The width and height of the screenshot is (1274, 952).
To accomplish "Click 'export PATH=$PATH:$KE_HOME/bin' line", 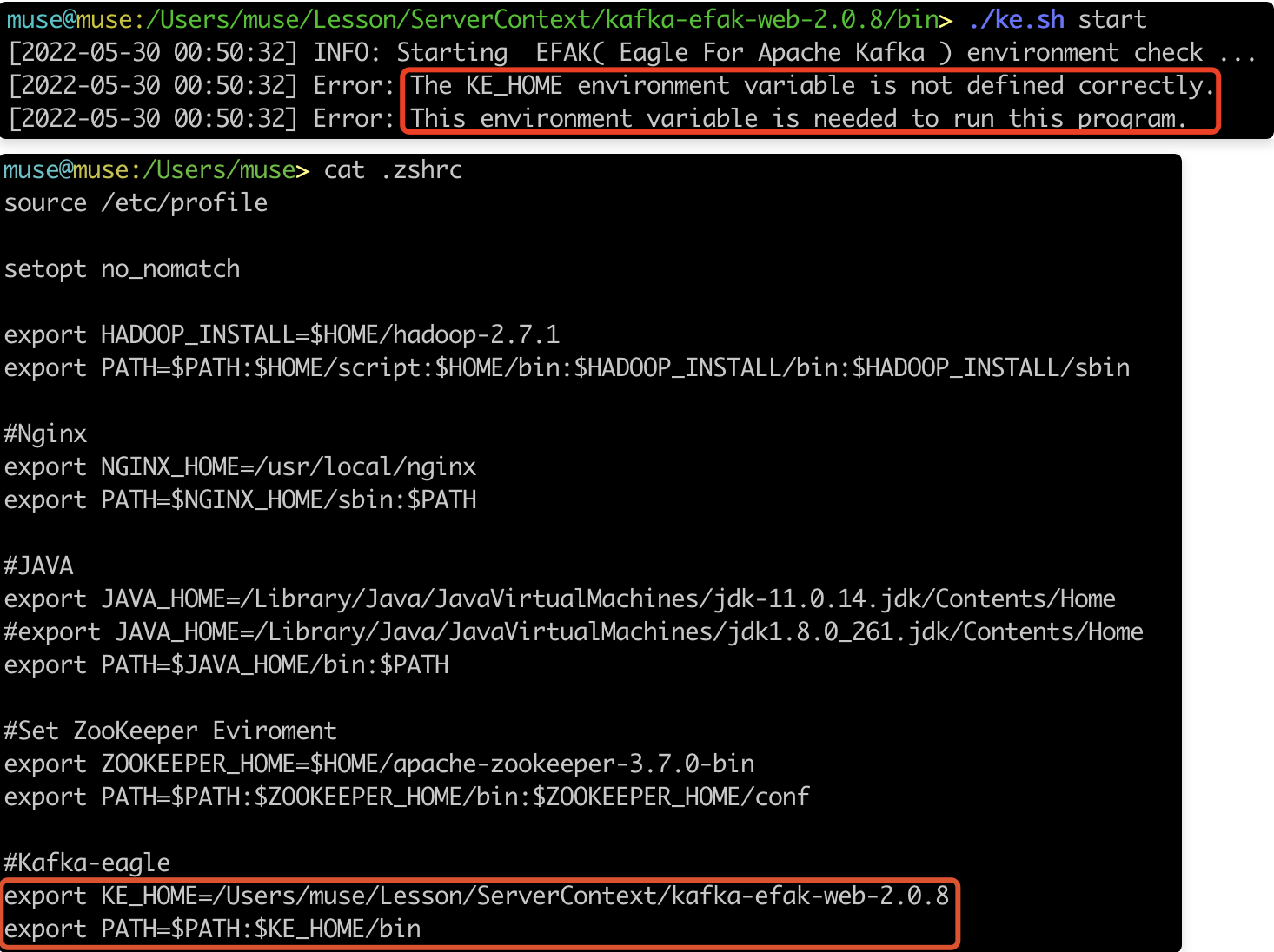I will (212, 929).
